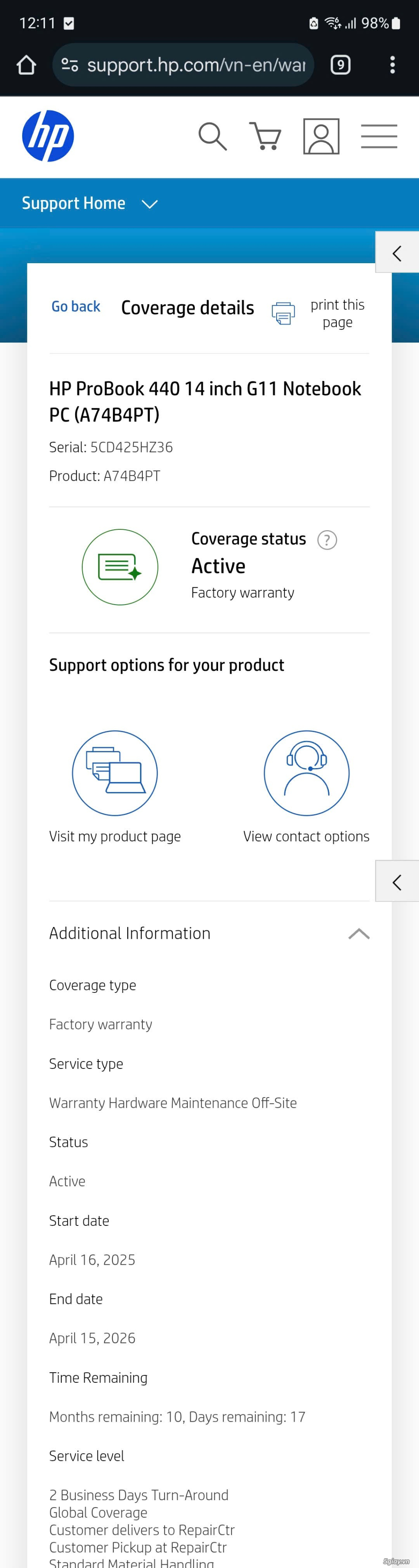419x1568 pixels.
Task: Click the 'Support options for your product' heading
Action: [x=166, y=665]
